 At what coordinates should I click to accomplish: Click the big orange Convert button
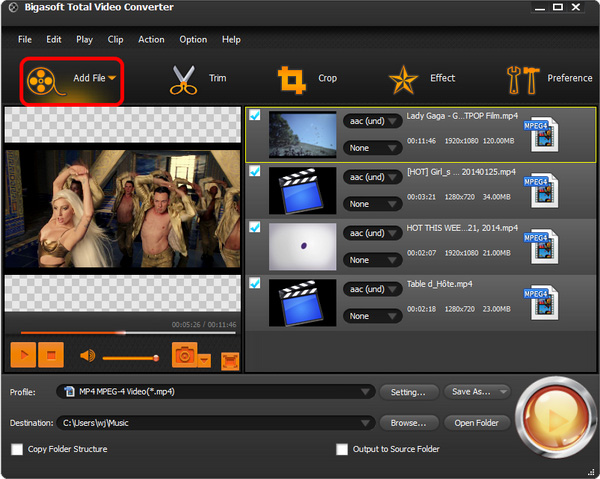point(555,417)
